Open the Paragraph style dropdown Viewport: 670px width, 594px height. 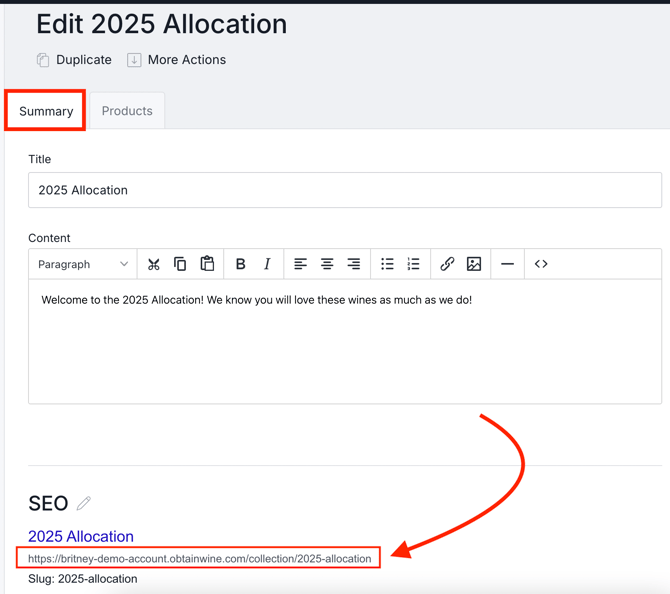83,264
